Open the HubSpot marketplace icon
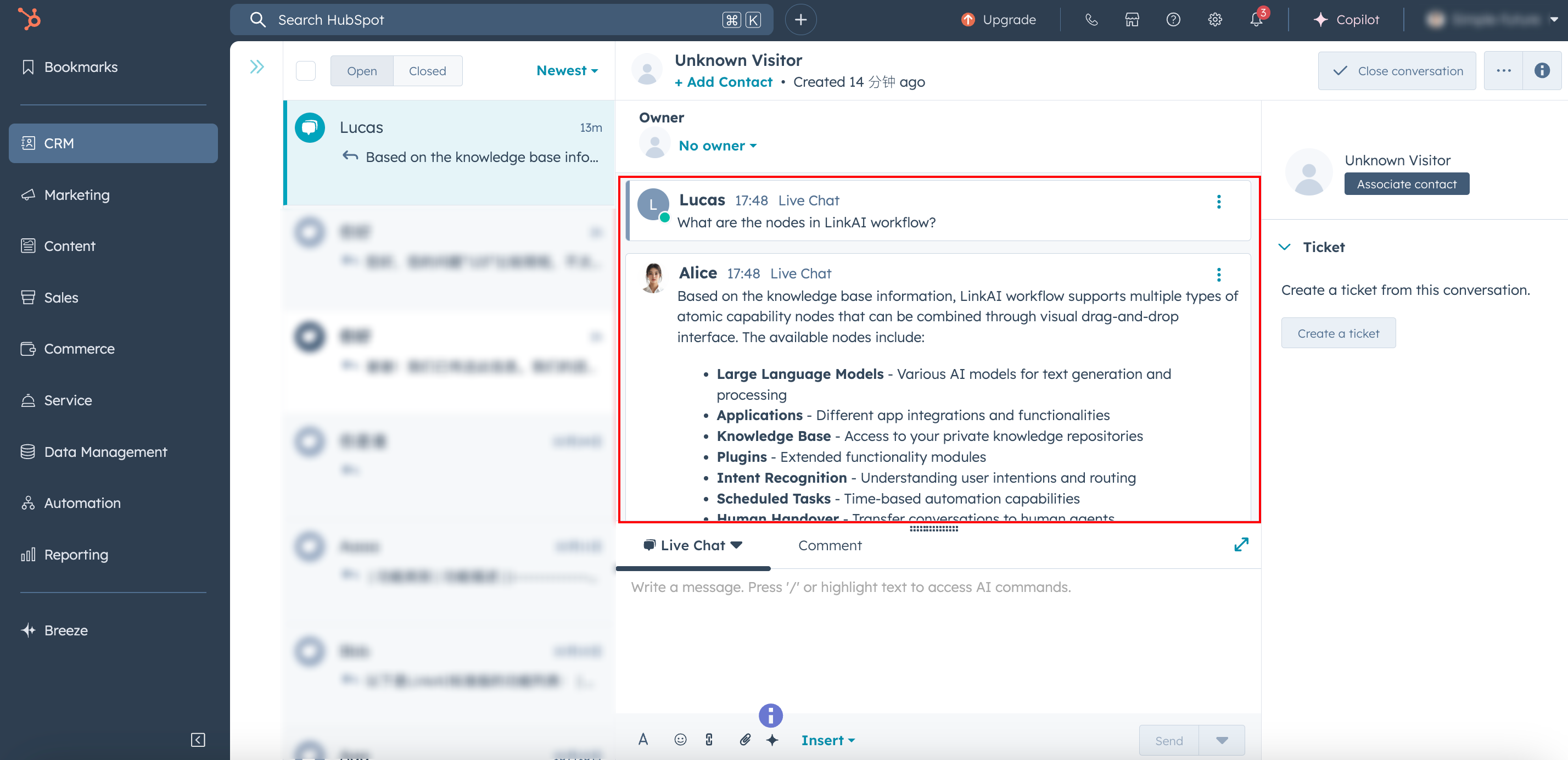Screen dimensions: 1568x760 (1132, 19)
